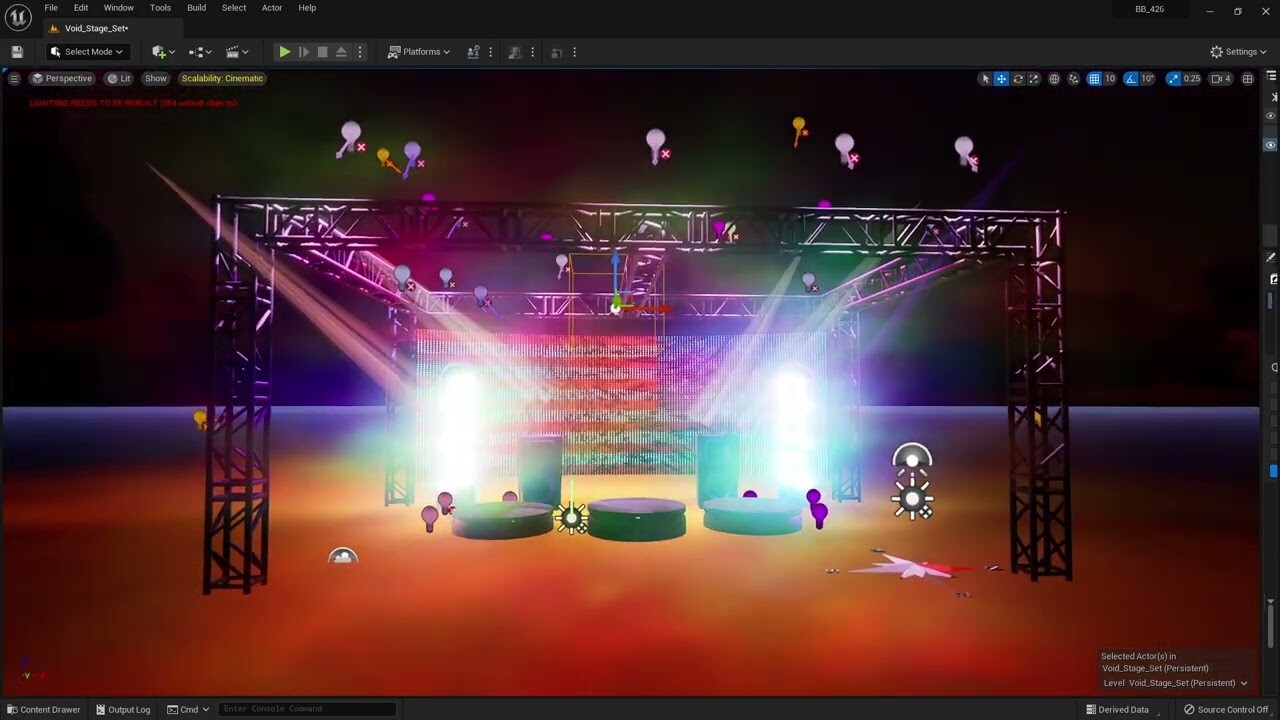Open the rotation snap 10° value menu
Image resolution: width=1280 pixels, height=720 pixels.
pyautogui.click(x=1148, y=79)
